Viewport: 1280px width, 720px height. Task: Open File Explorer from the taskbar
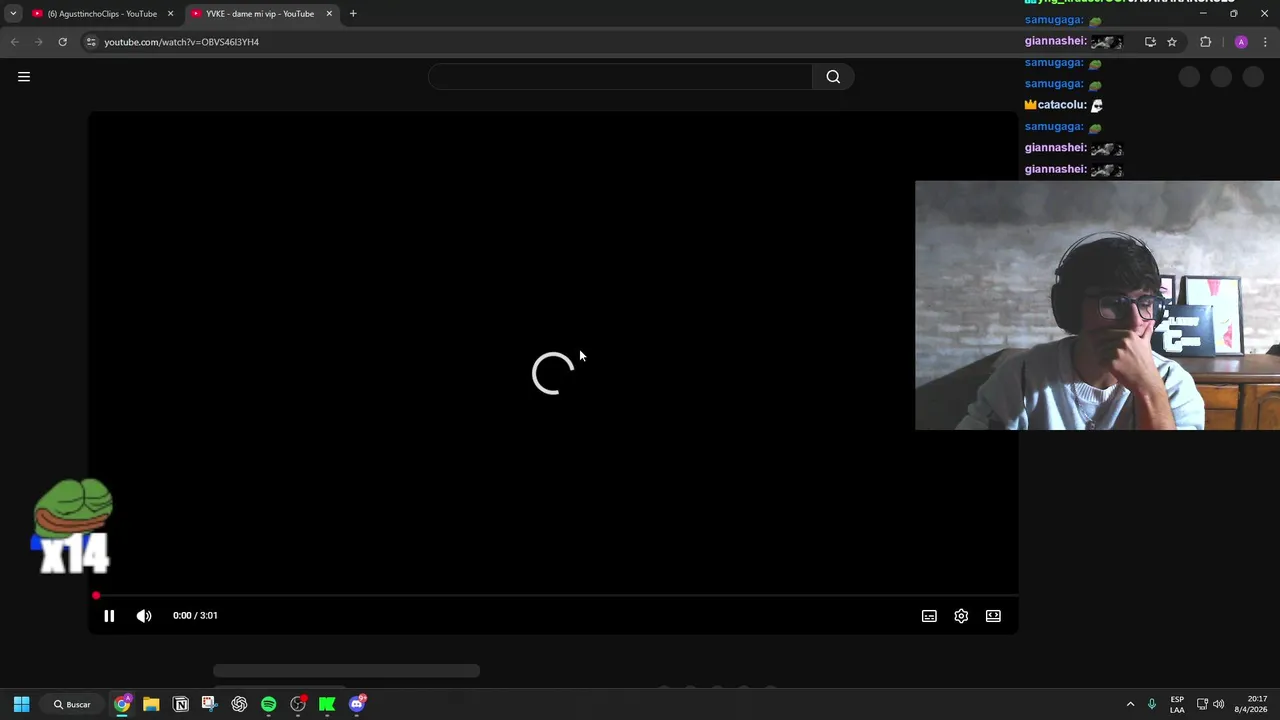[151, 704]
